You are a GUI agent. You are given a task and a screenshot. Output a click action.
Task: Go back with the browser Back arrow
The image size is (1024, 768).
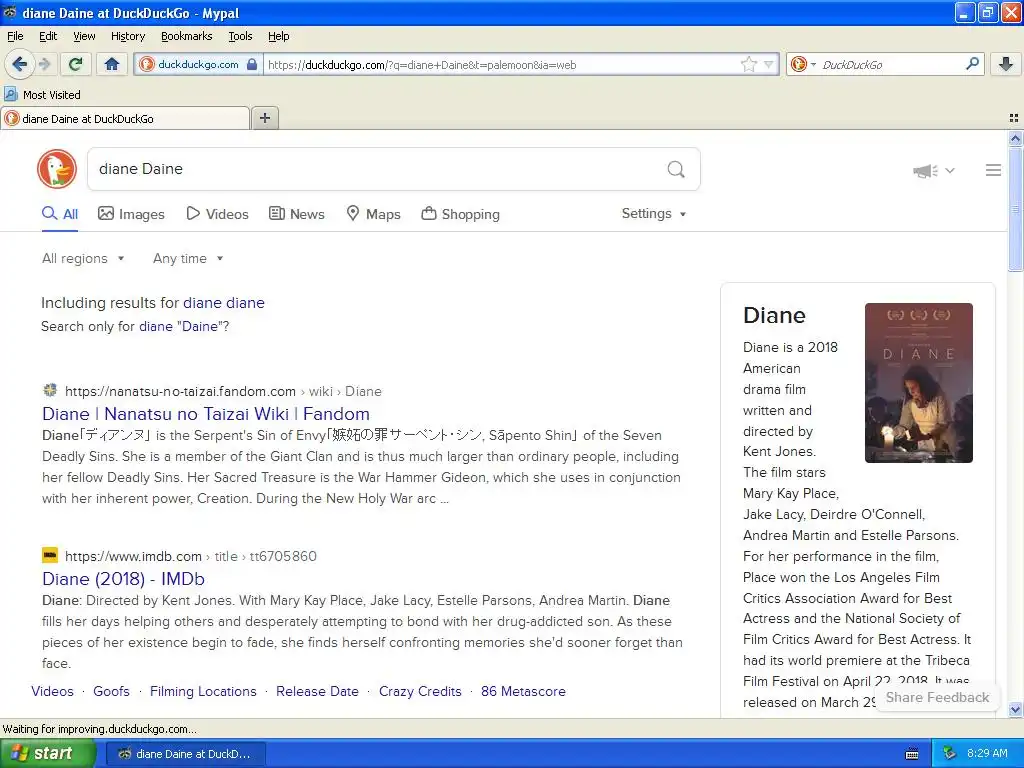pos(20,64)
